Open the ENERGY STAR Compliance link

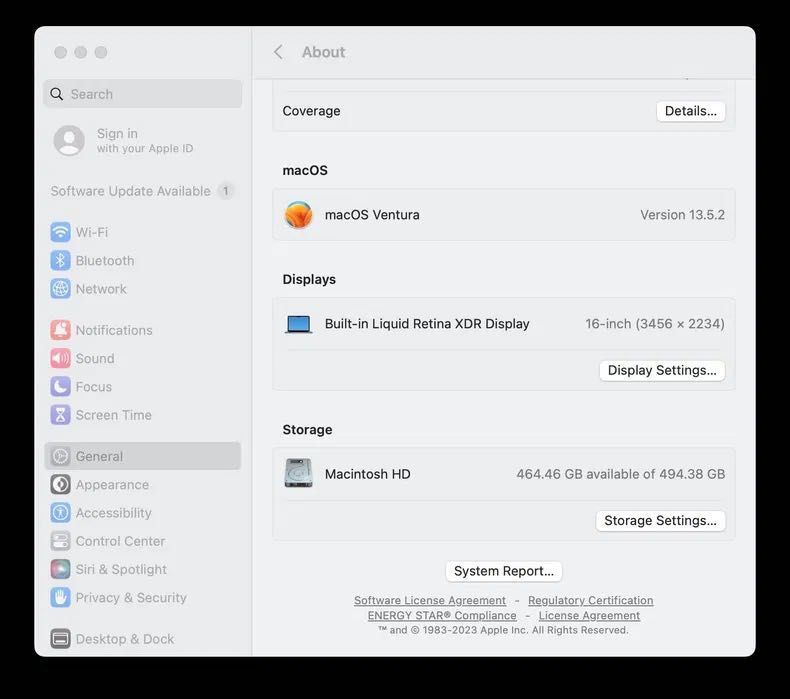click(x=442, y=615)
